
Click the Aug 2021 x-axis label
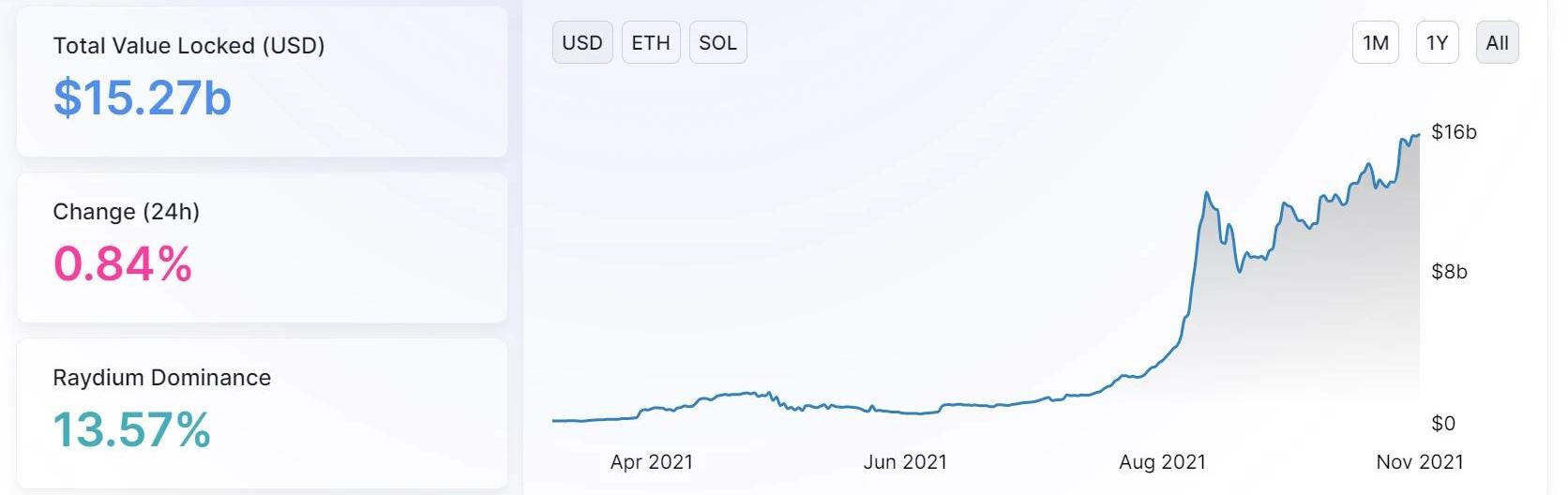pos(1162,462)
